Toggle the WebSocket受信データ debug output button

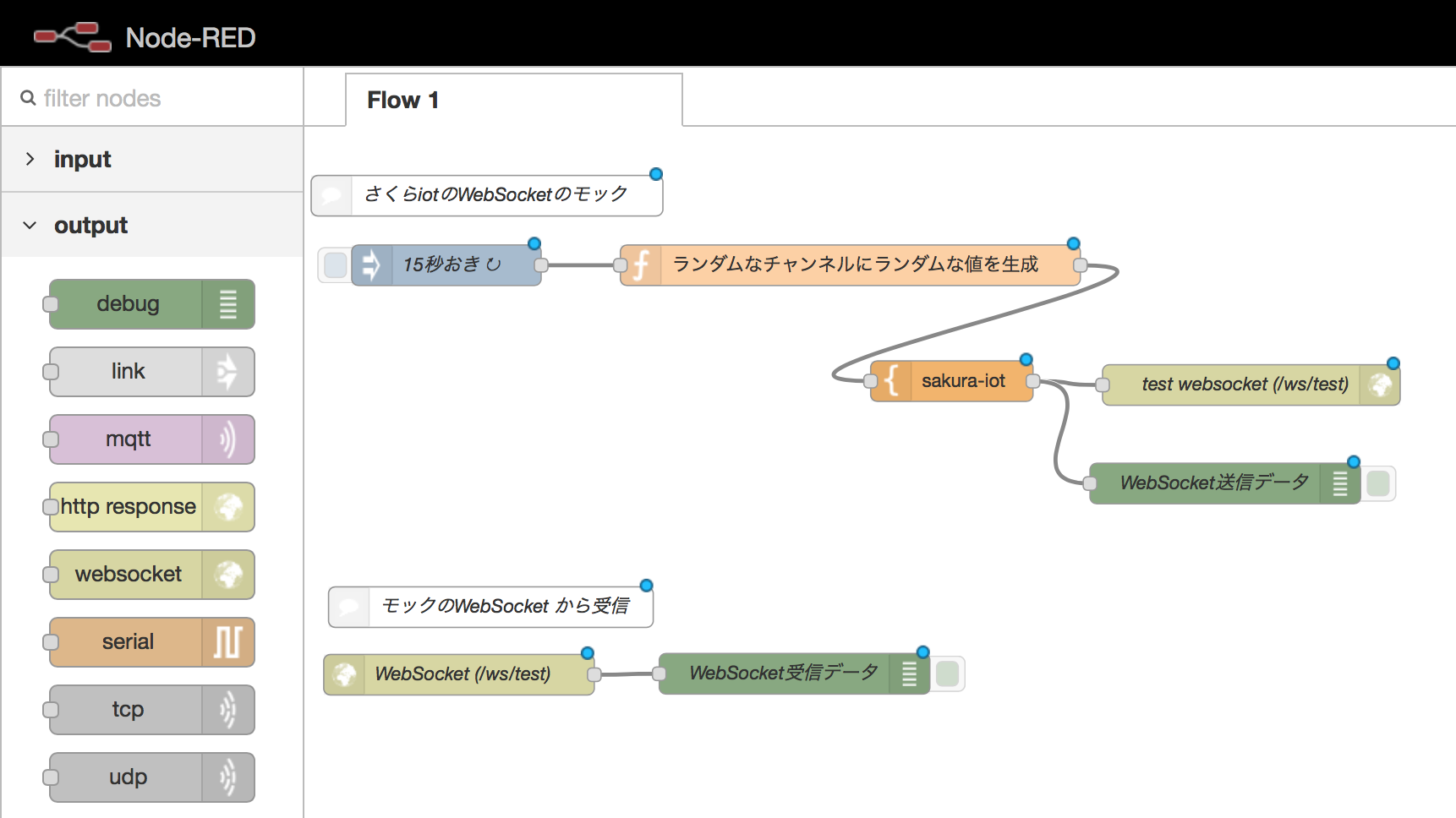click(948, 673)
